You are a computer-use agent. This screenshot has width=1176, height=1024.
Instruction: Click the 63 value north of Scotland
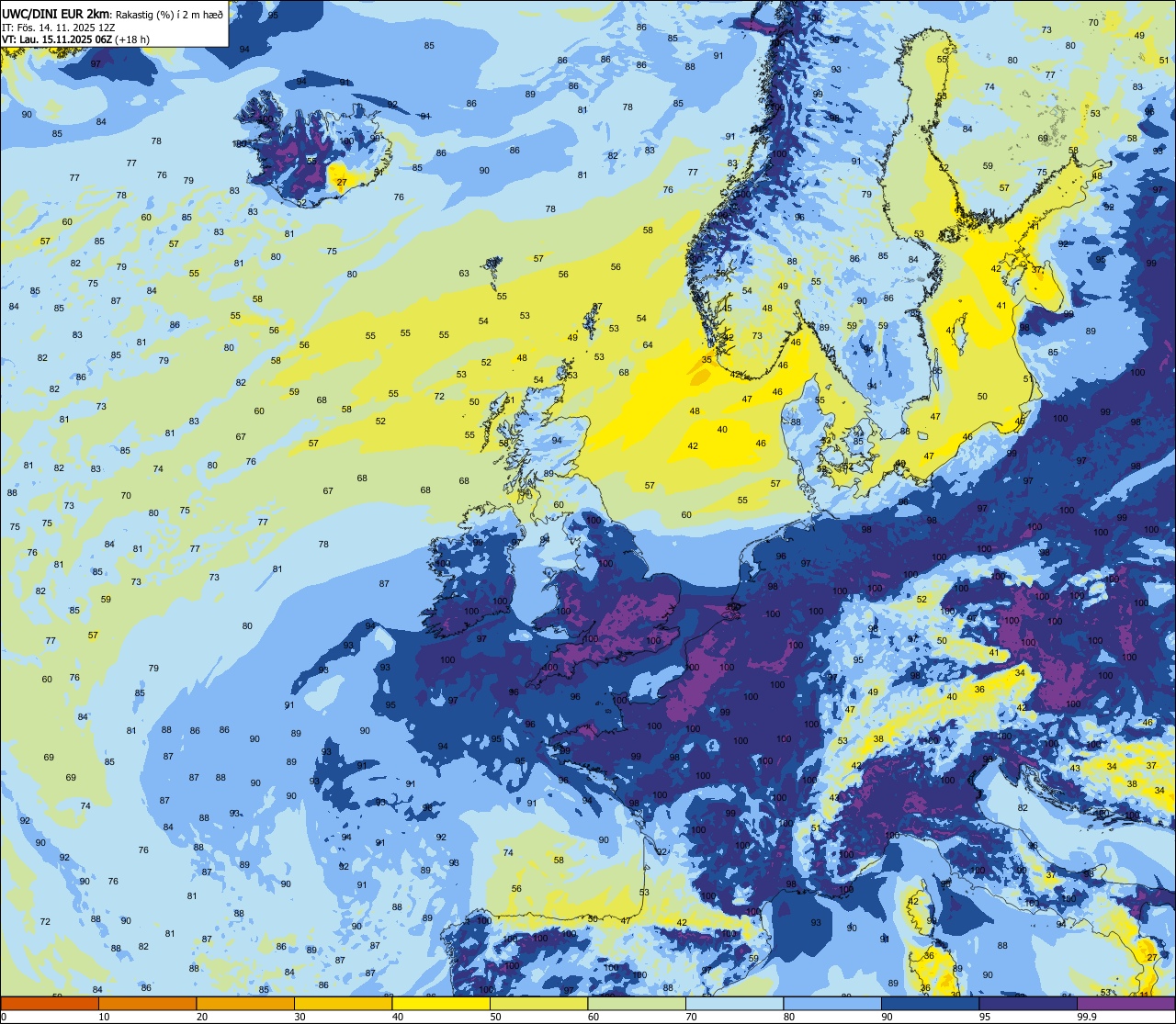464,274
